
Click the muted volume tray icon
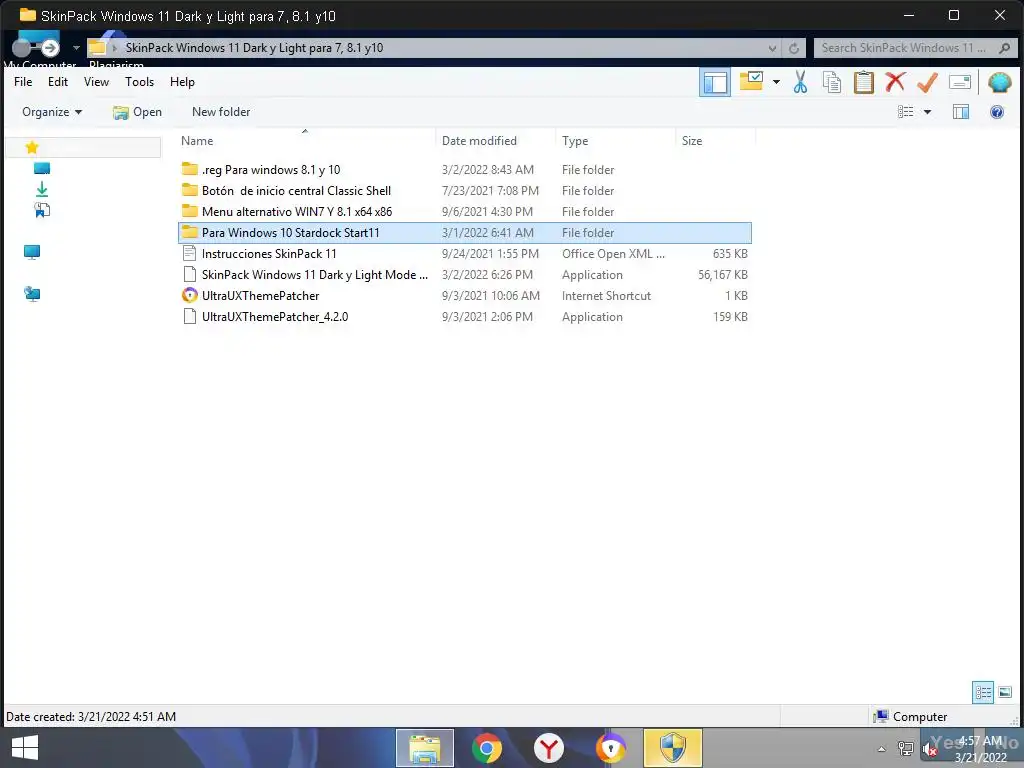929,749
